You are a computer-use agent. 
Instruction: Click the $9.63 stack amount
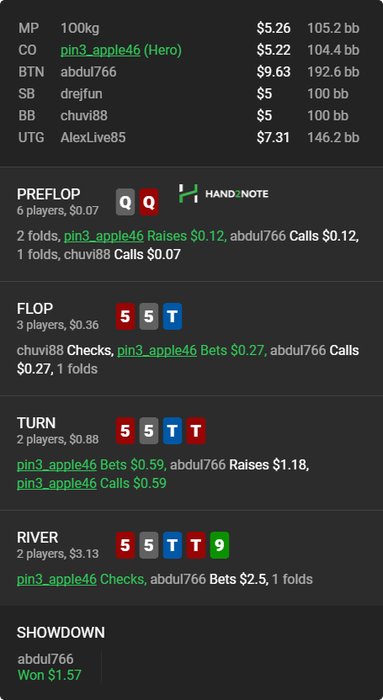pos(273,72)
